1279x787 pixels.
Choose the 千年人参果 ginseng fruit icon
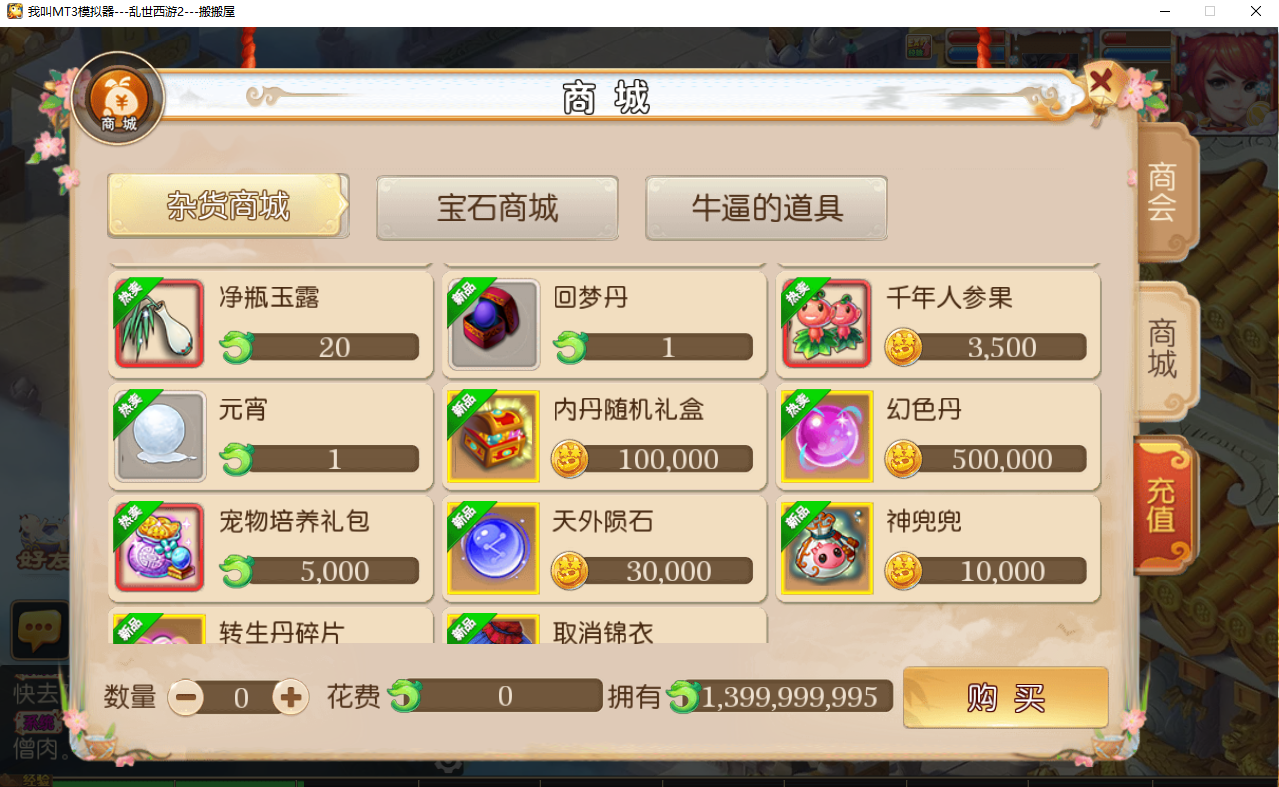pos(827,323)
